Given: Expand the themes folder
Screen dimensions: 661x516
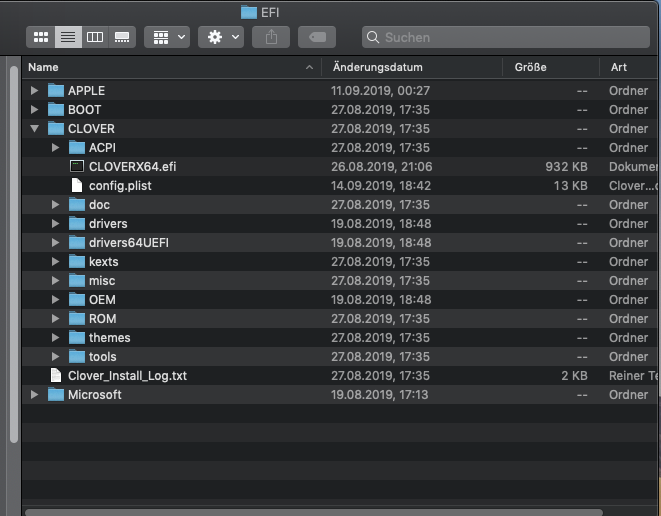Looking at the screenshot, I should click(x=55, y=337).
